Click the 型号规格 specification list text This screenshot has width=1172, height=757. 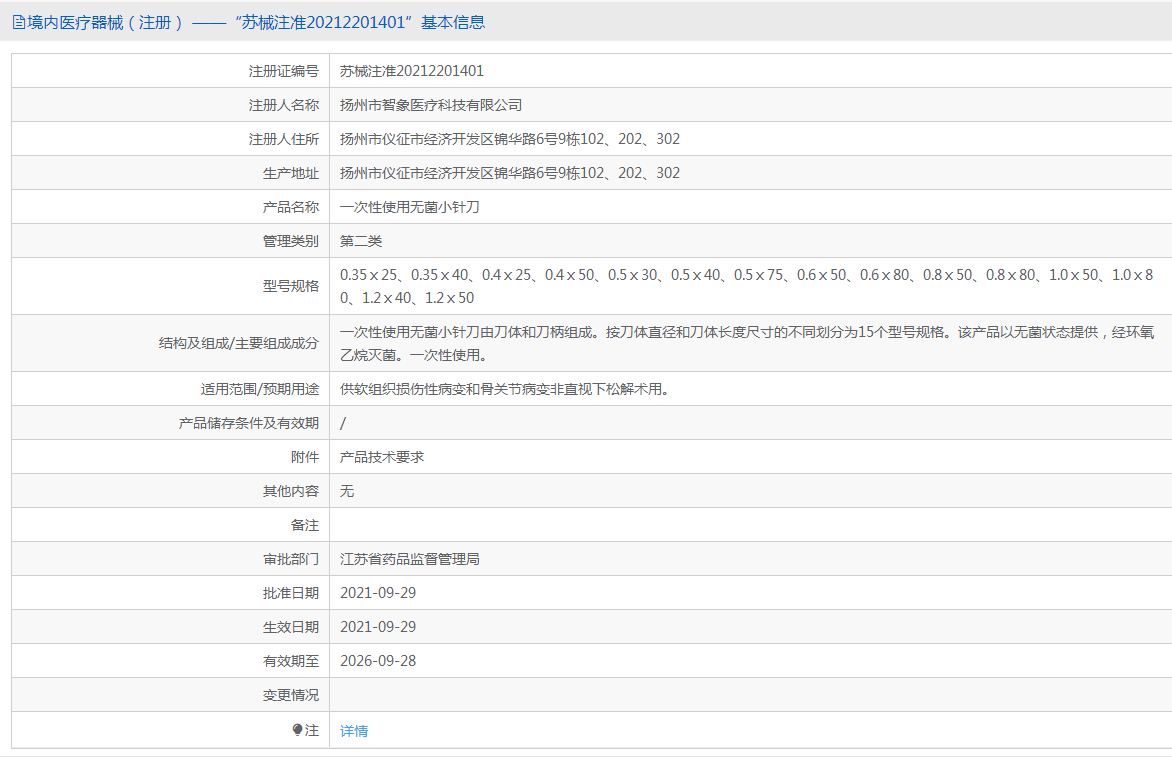[x=747, y=286]
